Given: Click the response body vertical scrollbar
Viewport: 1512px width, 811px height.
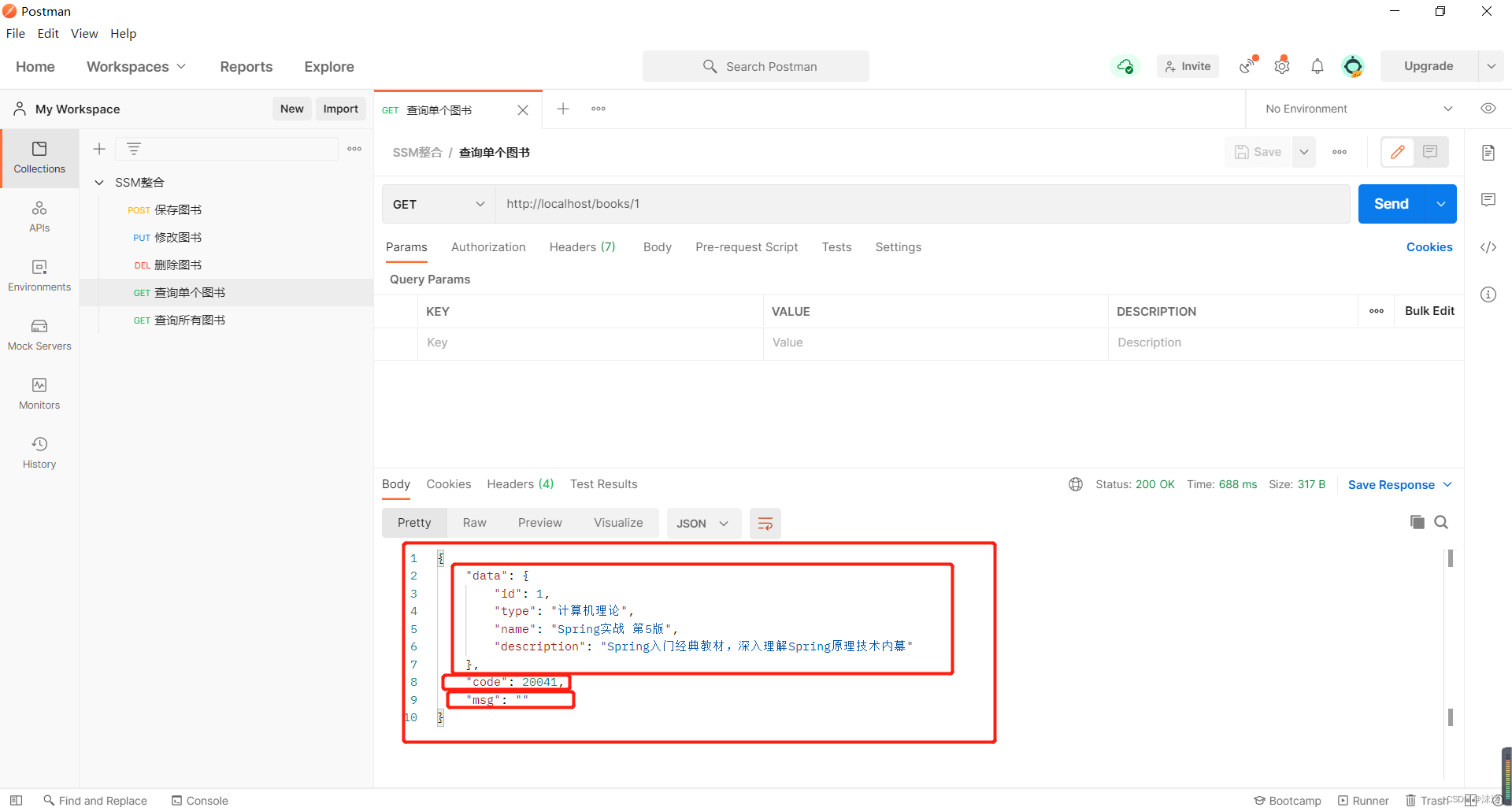Looking at the screenshot, I should click(x=1450, y=638).
